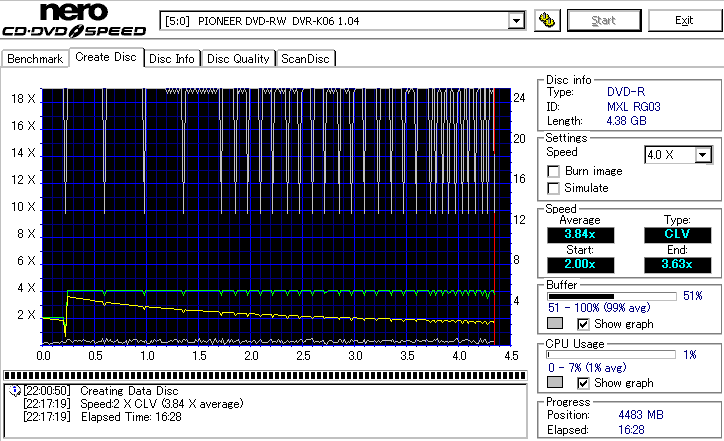Image resolution: width=724 pixels, height=441 pixels.
Task: Expand the PIONEER DVD-RW drive dropdown
Action: pyautogui.click(x=516, y=21)
